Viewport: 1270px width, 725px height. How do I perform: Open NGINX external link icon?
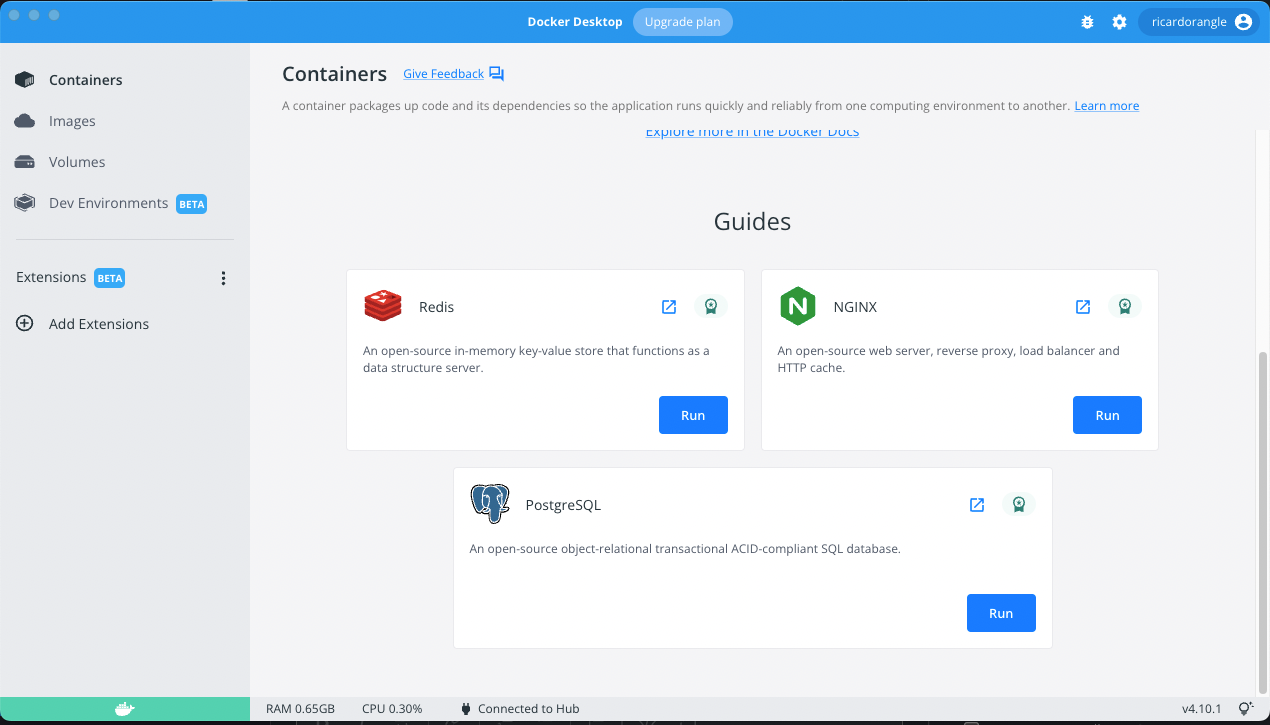coord(1083,307)
